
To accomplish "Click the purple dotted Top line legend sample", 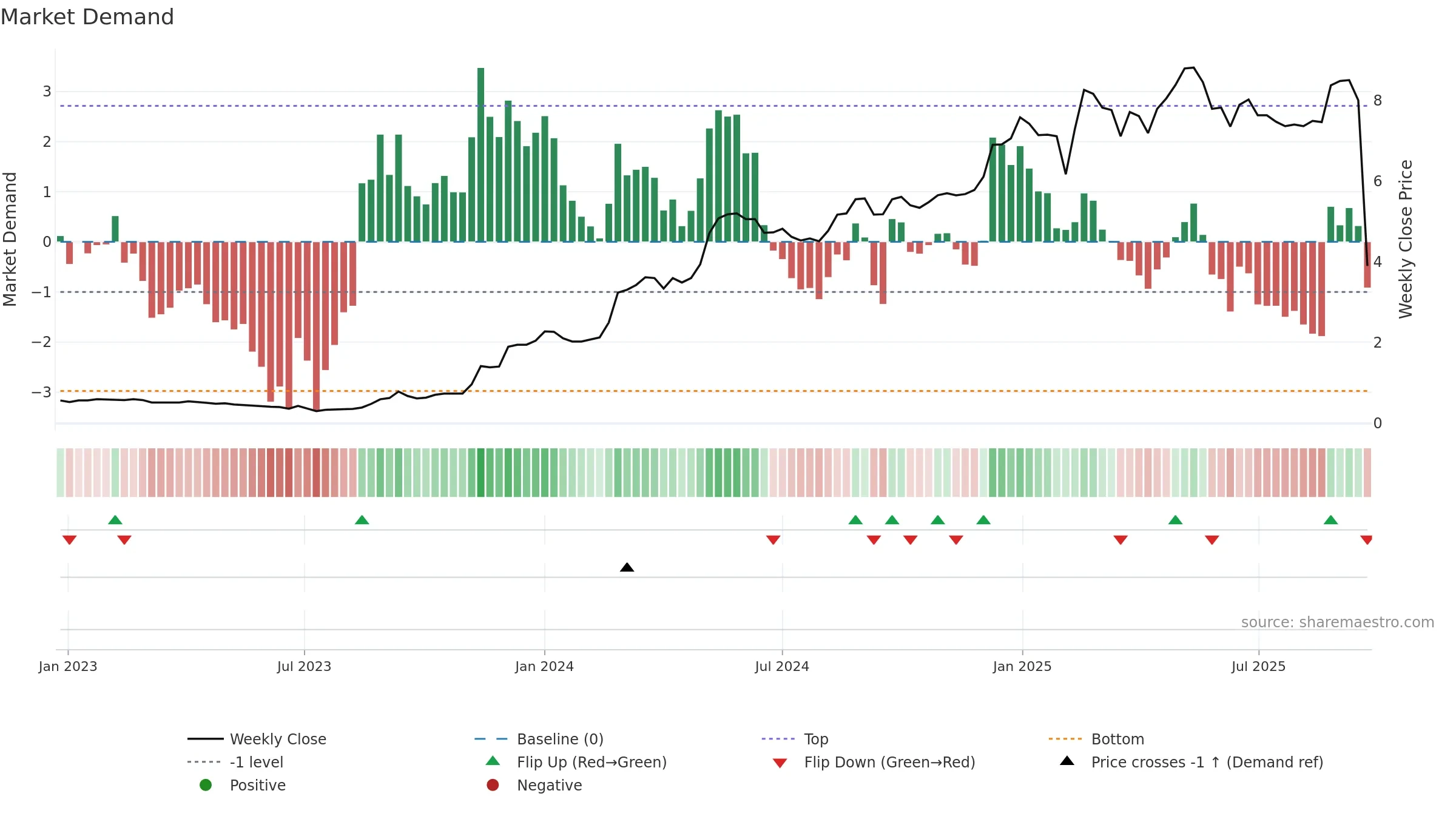I will [778, 739].
